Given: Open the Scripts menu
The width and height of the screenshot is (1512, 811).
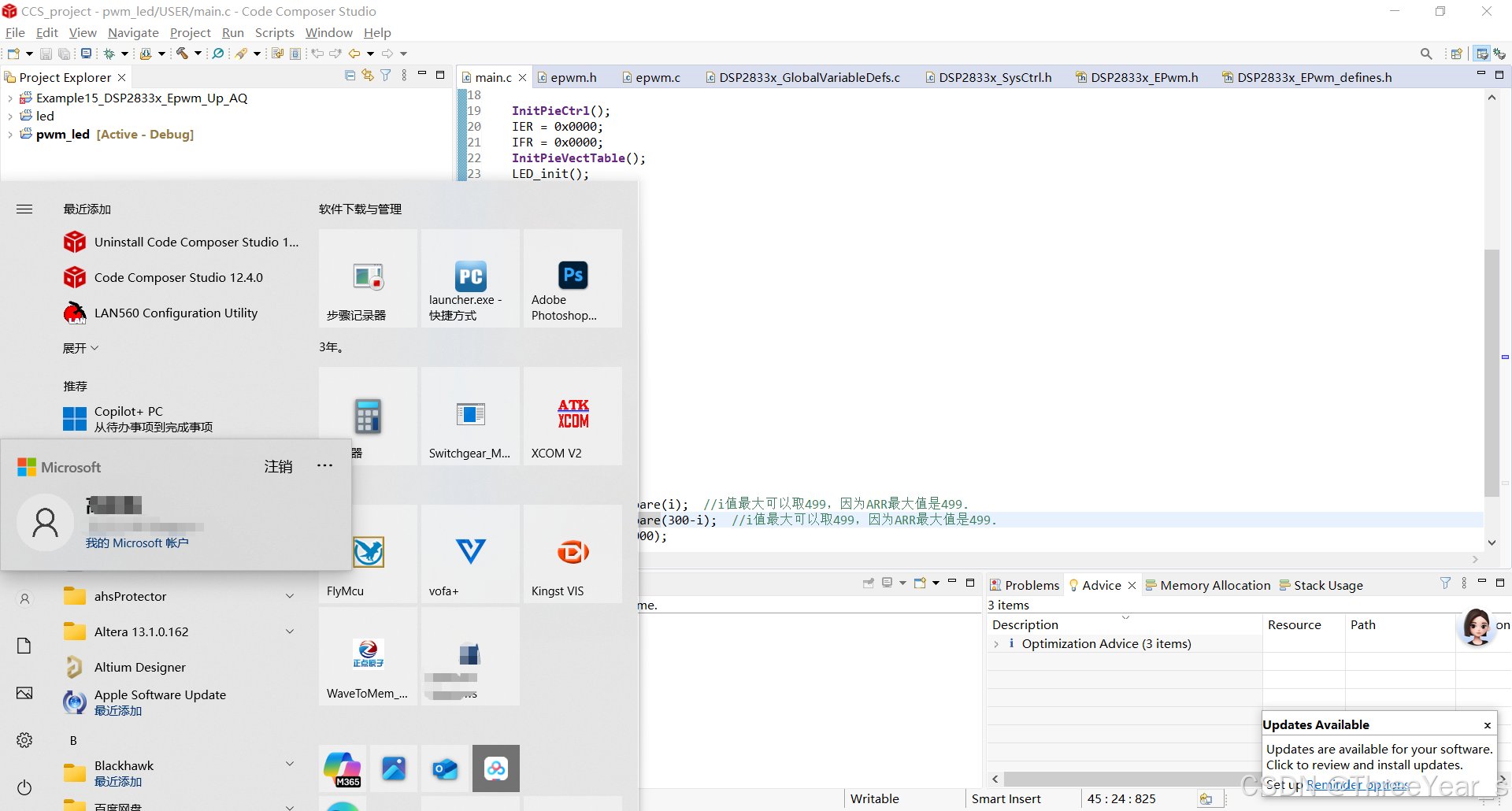Looking at the screenshot, I should pyautogui.click(x=274, y=32).
